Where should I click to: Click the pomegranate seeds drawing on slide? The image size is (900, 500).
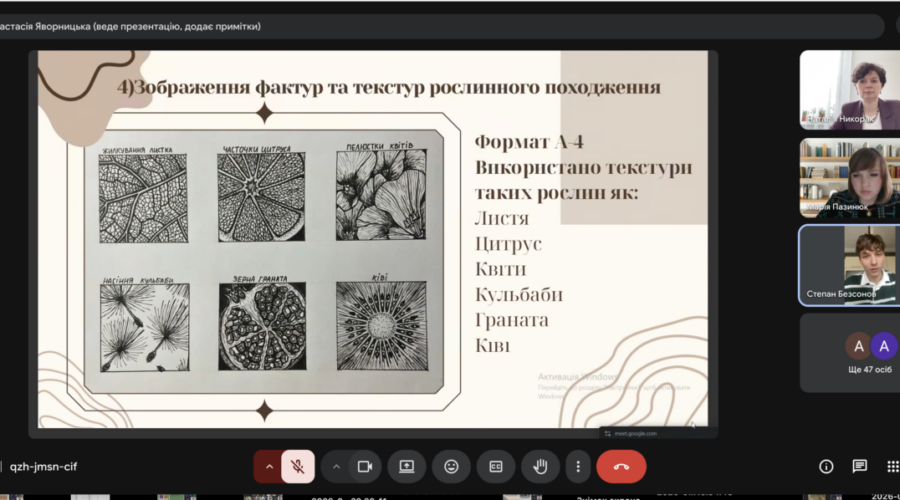[262, 326]
